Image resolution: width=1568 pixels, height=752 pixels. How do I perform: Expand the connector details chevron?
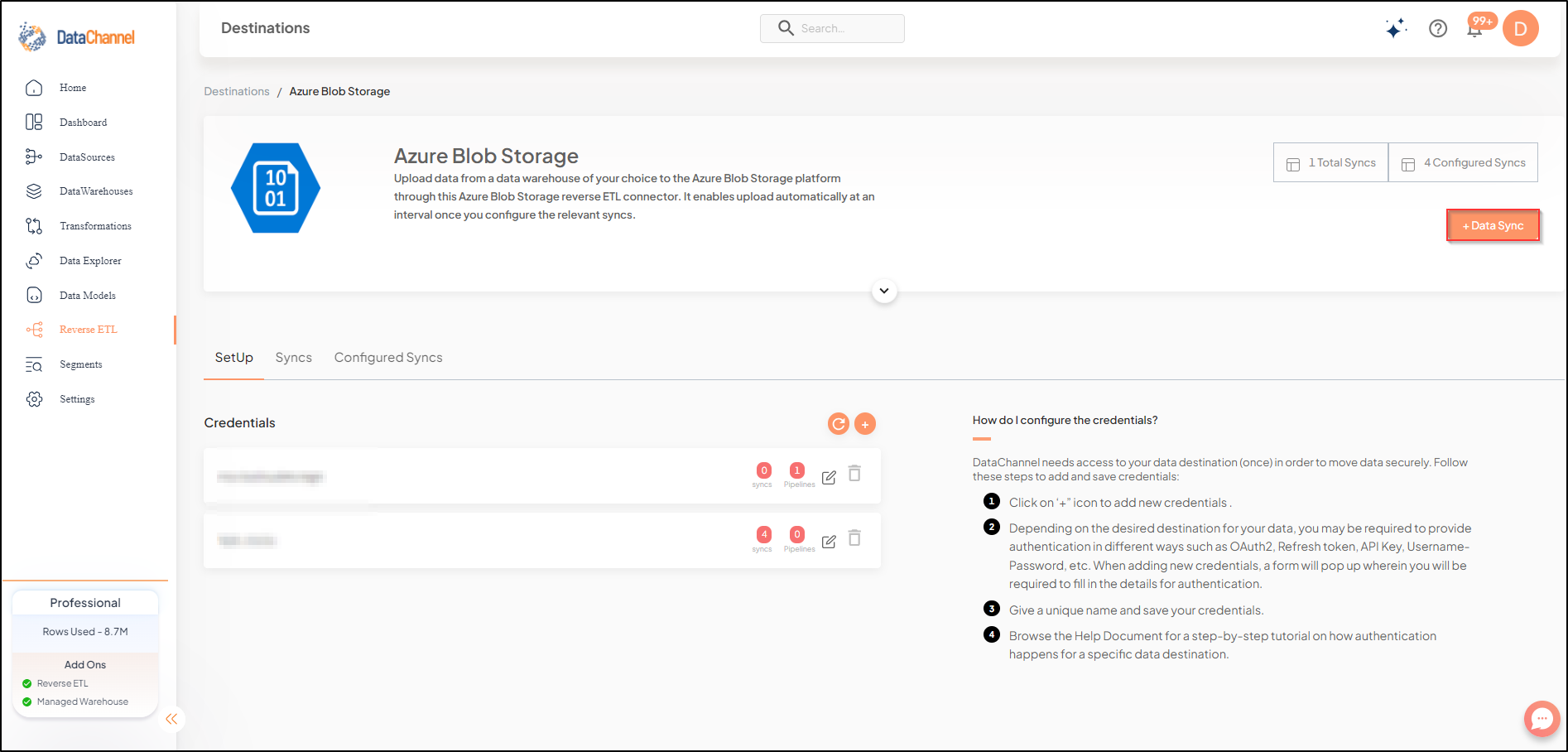coord(884,291)
